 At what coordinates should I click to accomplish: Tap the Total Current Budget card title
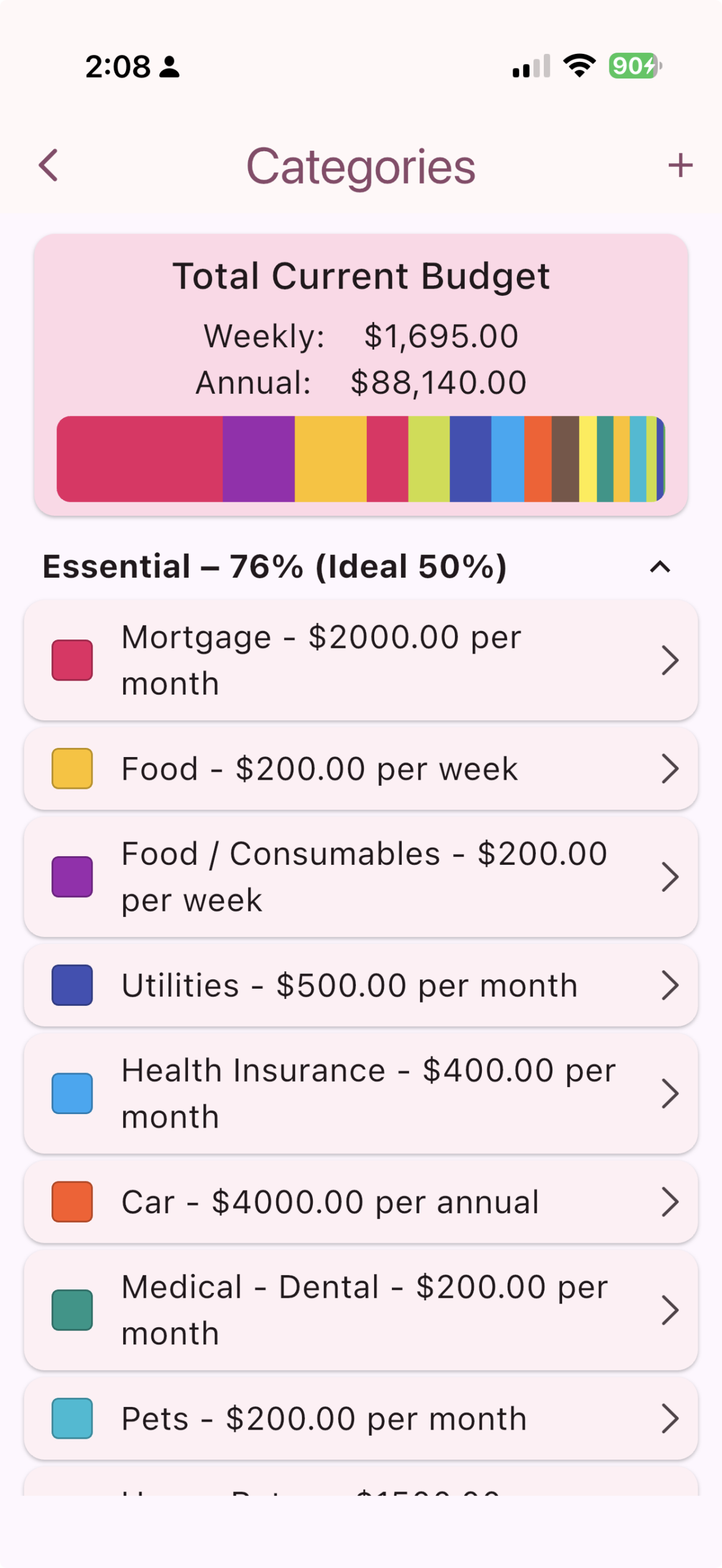pos(361,276)
